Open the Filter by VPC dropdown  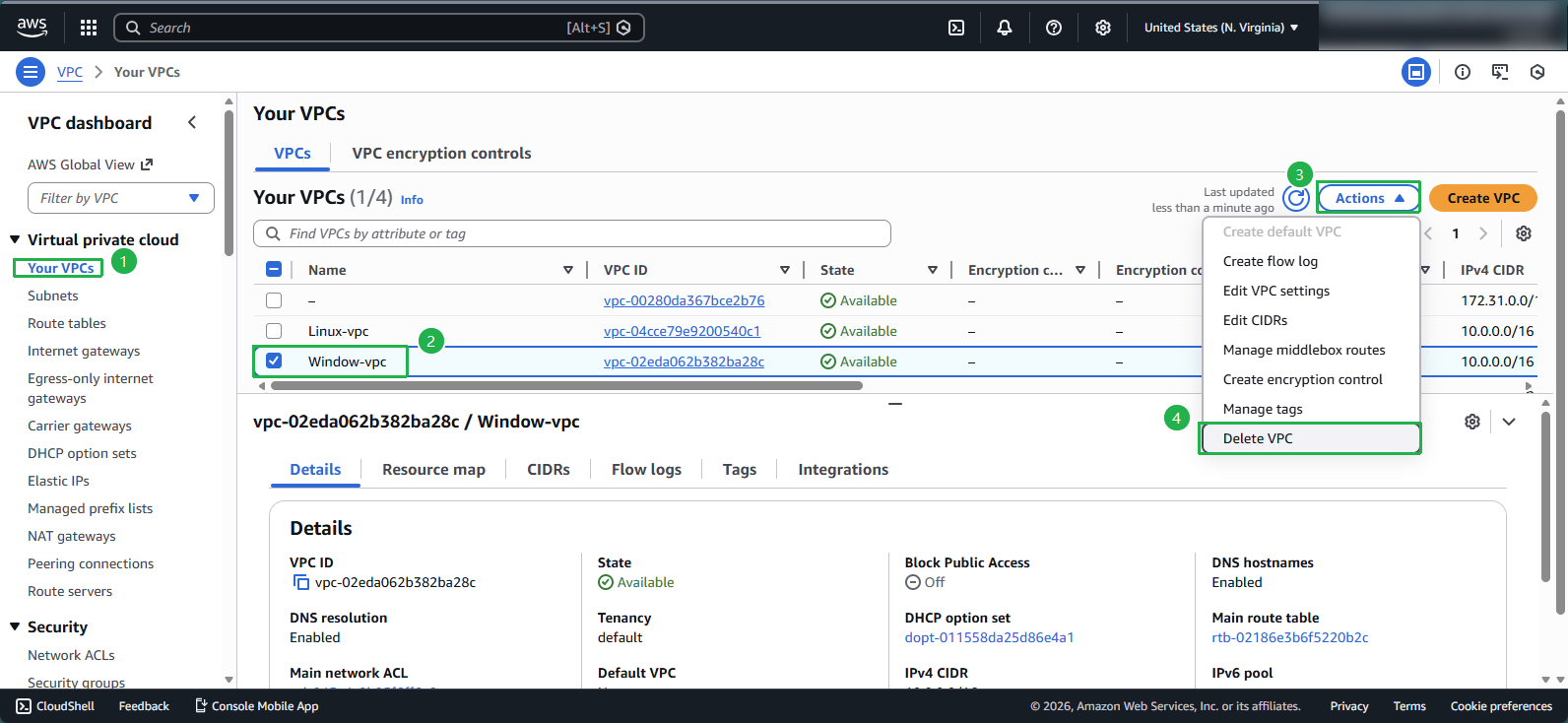[x=121, y=198]
